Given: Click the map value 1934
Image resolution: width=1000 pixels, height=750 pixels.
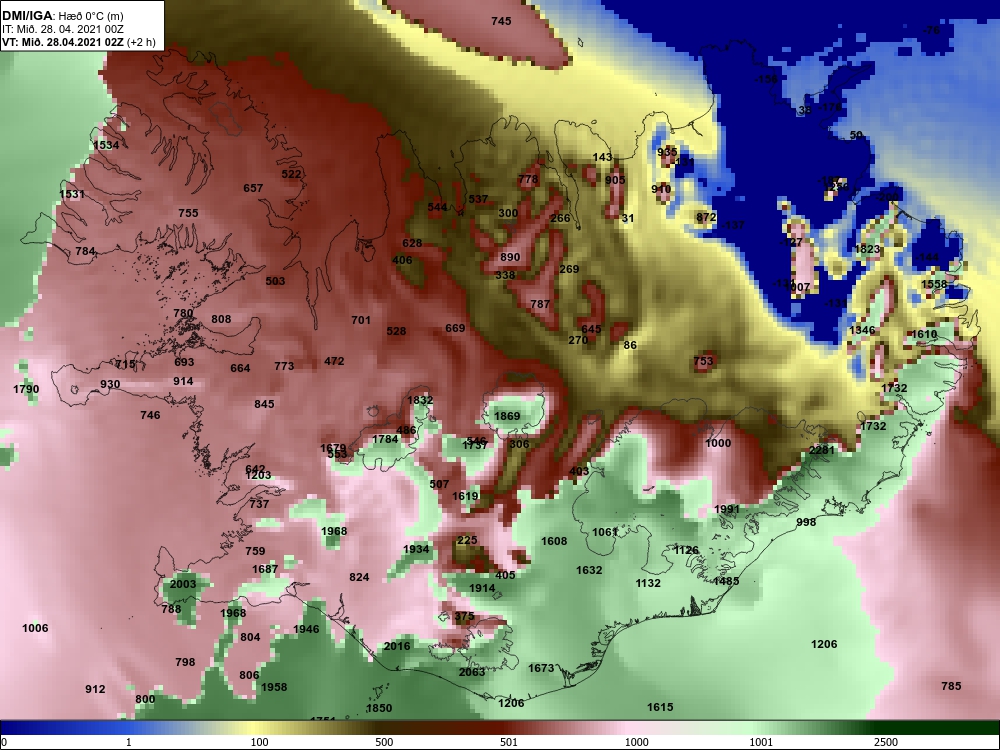Looking at the screenshot, I should (x=416, y=549).
